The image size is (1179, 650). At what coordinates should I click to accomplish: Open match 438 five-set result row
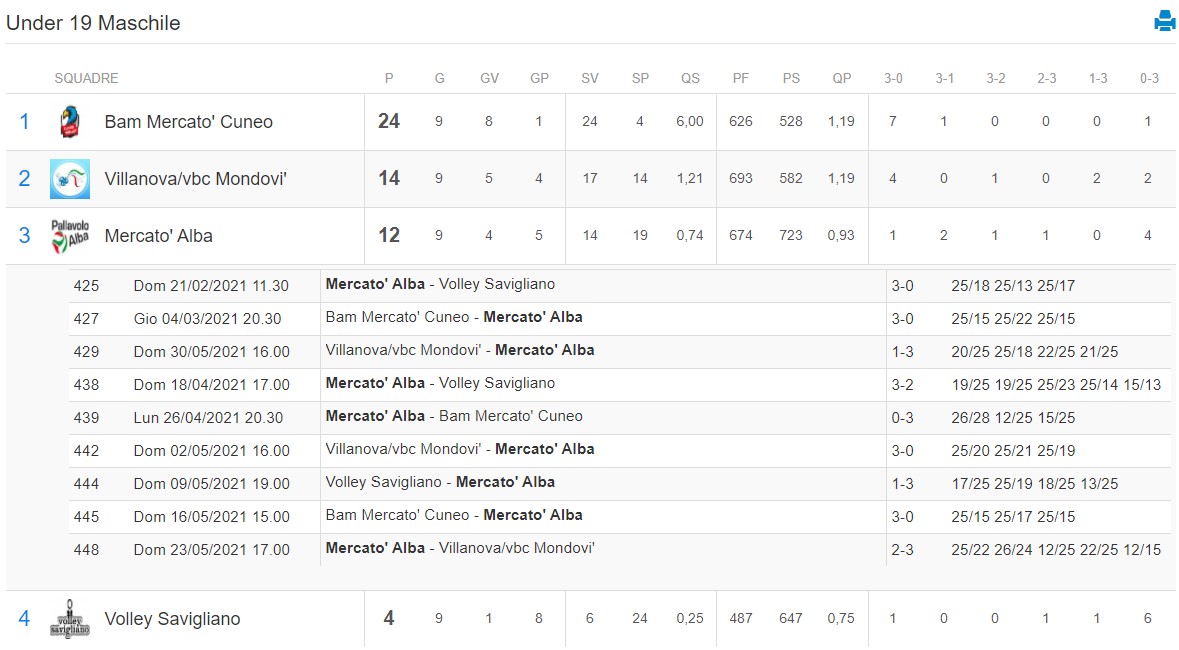(620, 385)
